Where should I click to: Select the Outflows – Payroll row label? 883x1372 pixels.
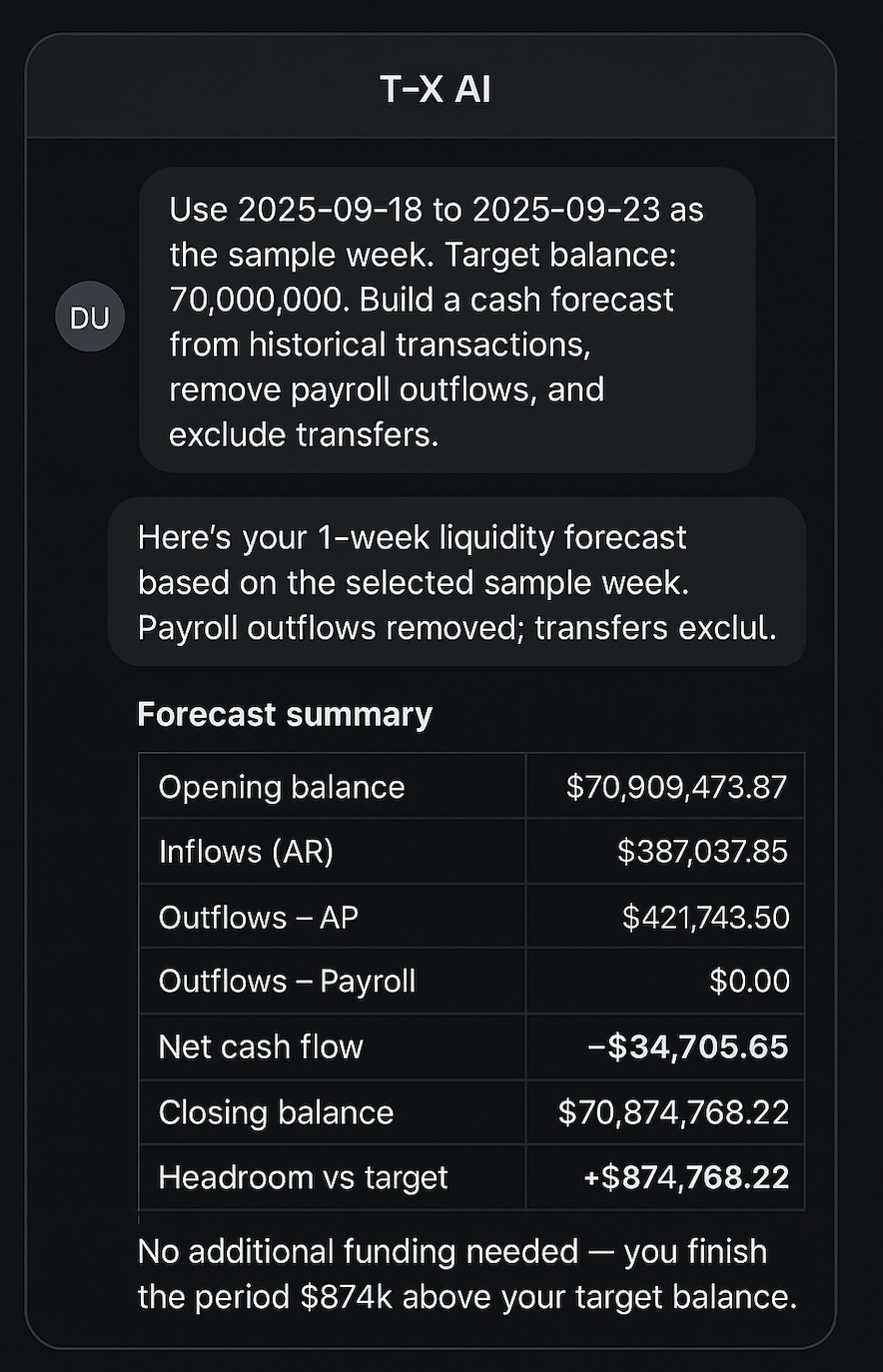coord(287,982)
